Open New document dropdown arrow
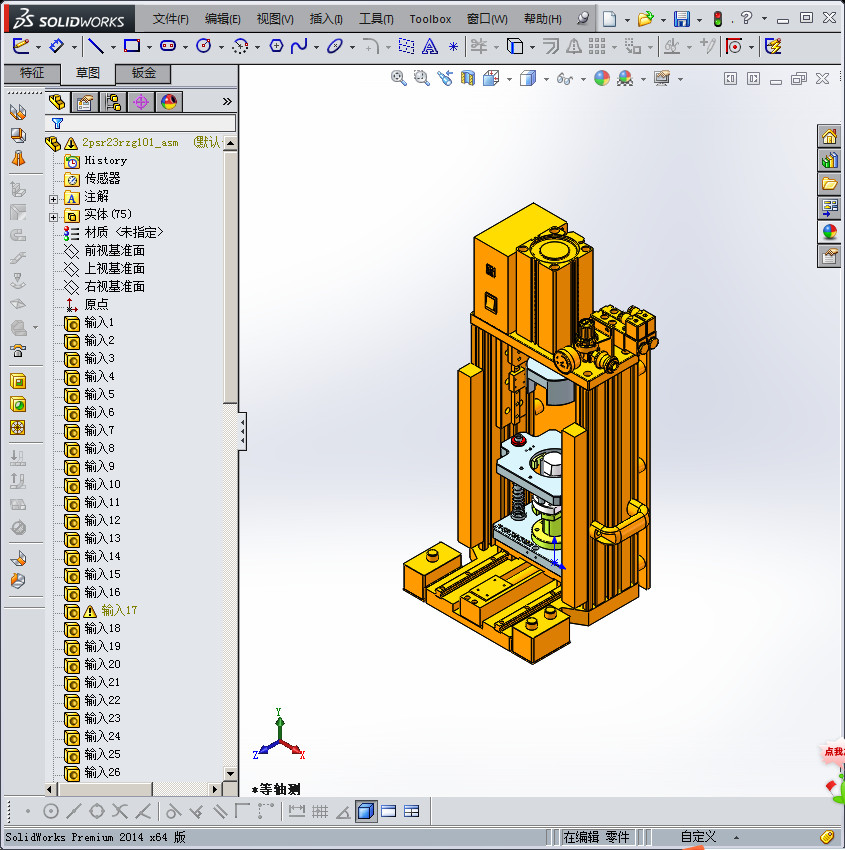The height and width of the screenshot is (850, 845). tap(627, 20)
